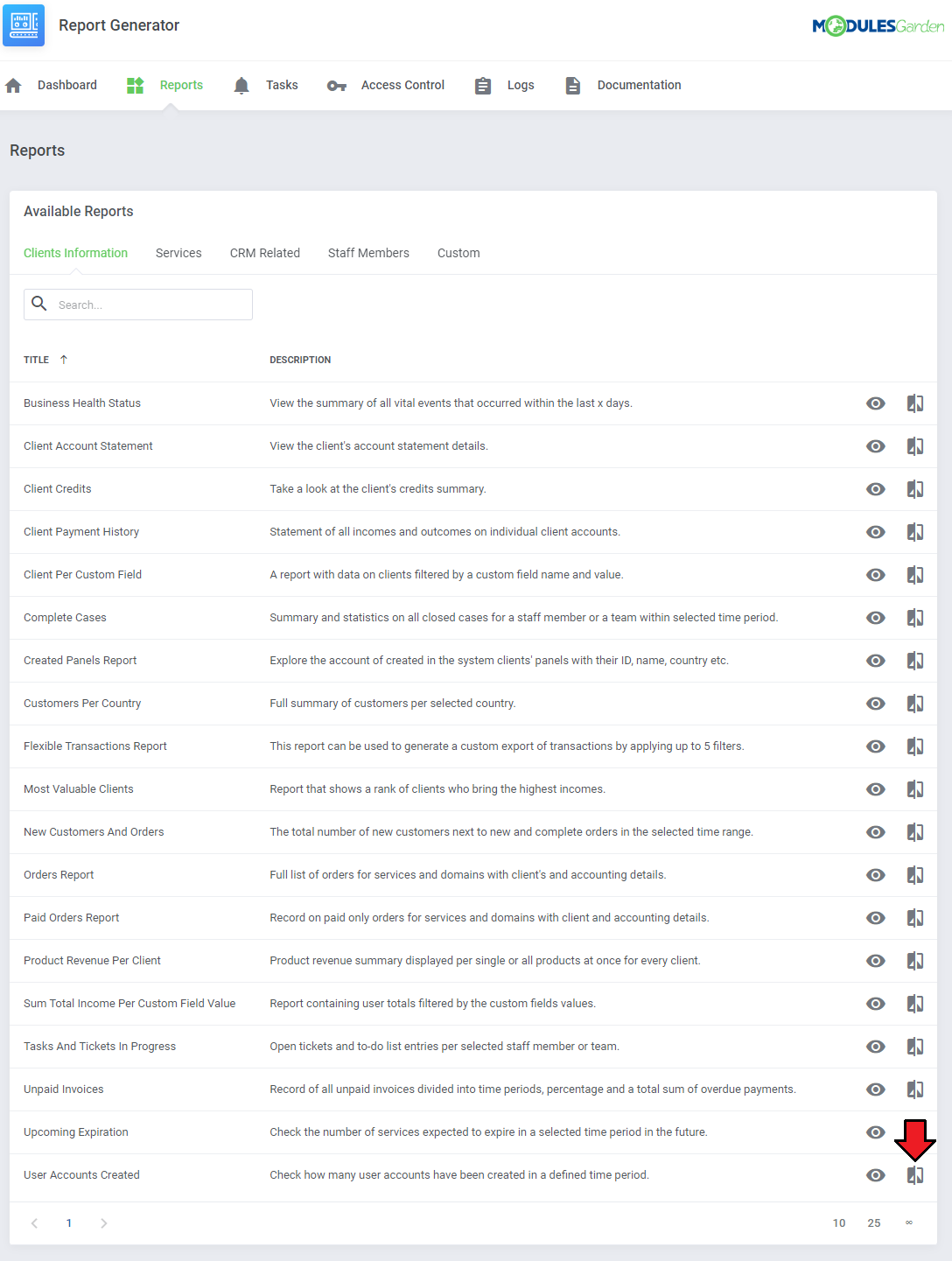Viewport: 952px width, 1261px height.
Task: Open the Logs page
Action: (505, 85)
